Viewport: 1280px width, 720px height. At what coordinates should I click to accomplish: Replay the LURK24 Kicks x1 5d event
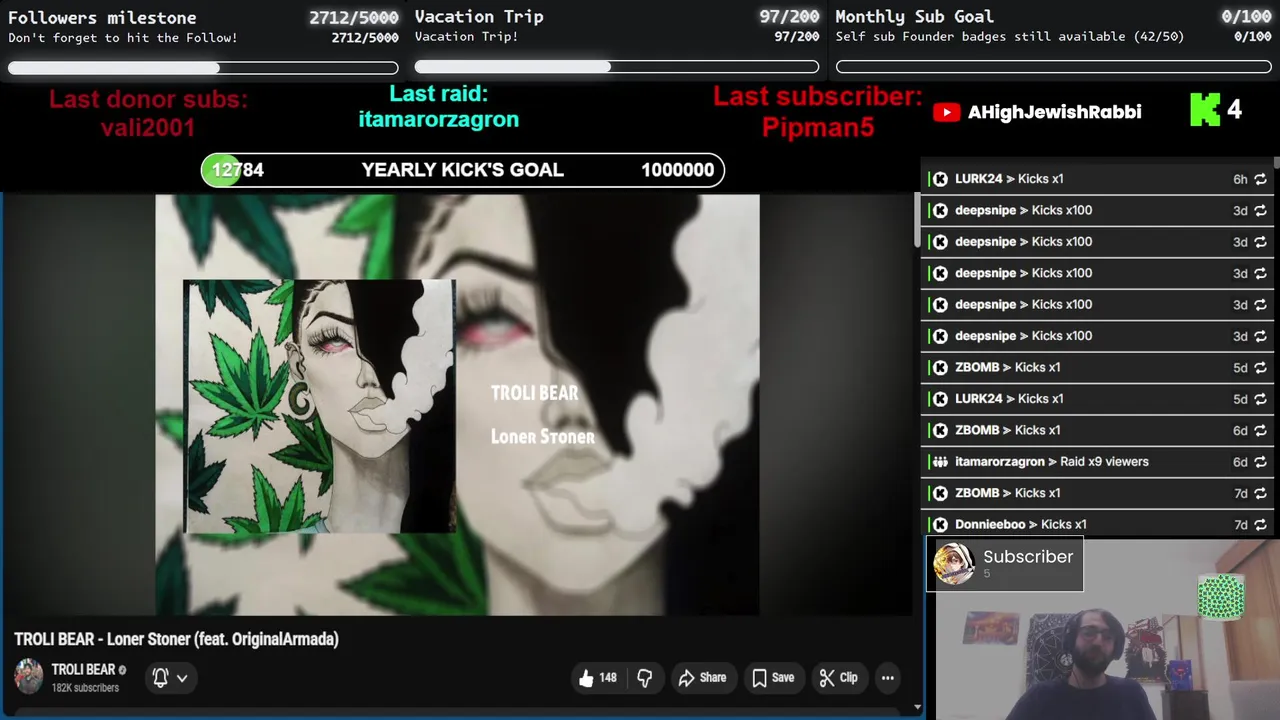pyautogui.click(x=1260, y=399)
